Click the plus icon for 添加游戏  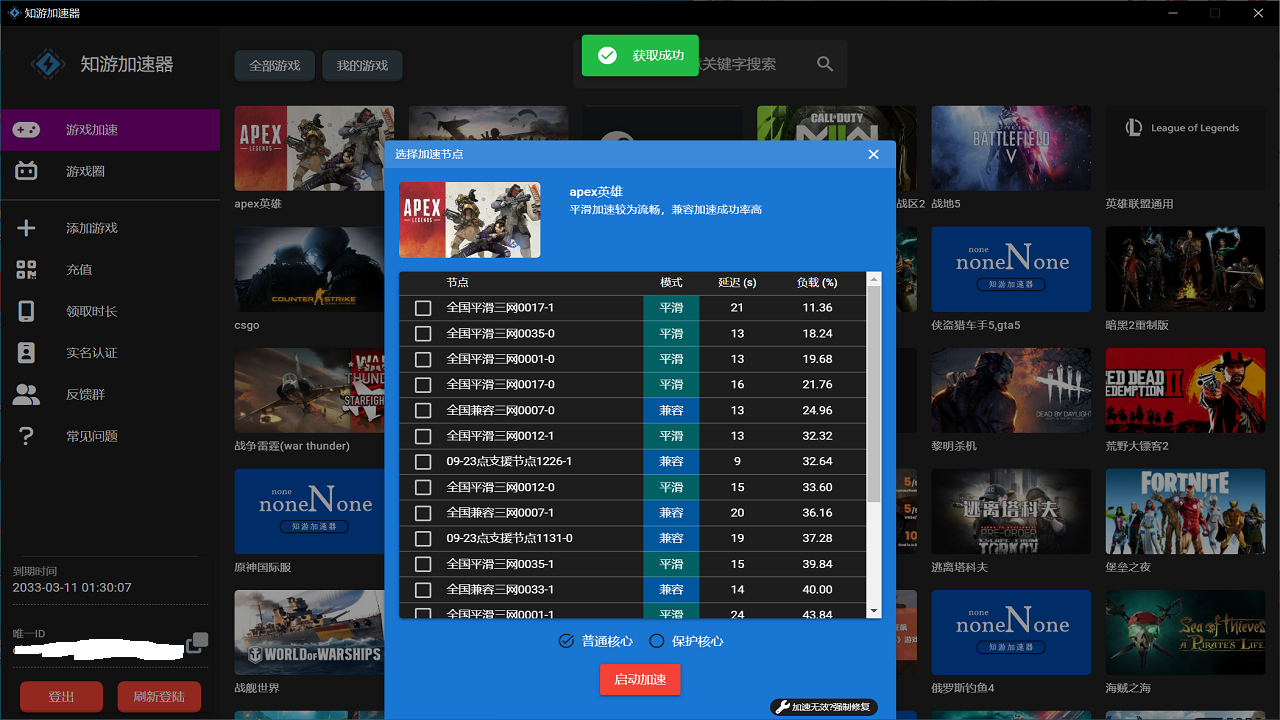pyautogui.click(x=26, y=228)
